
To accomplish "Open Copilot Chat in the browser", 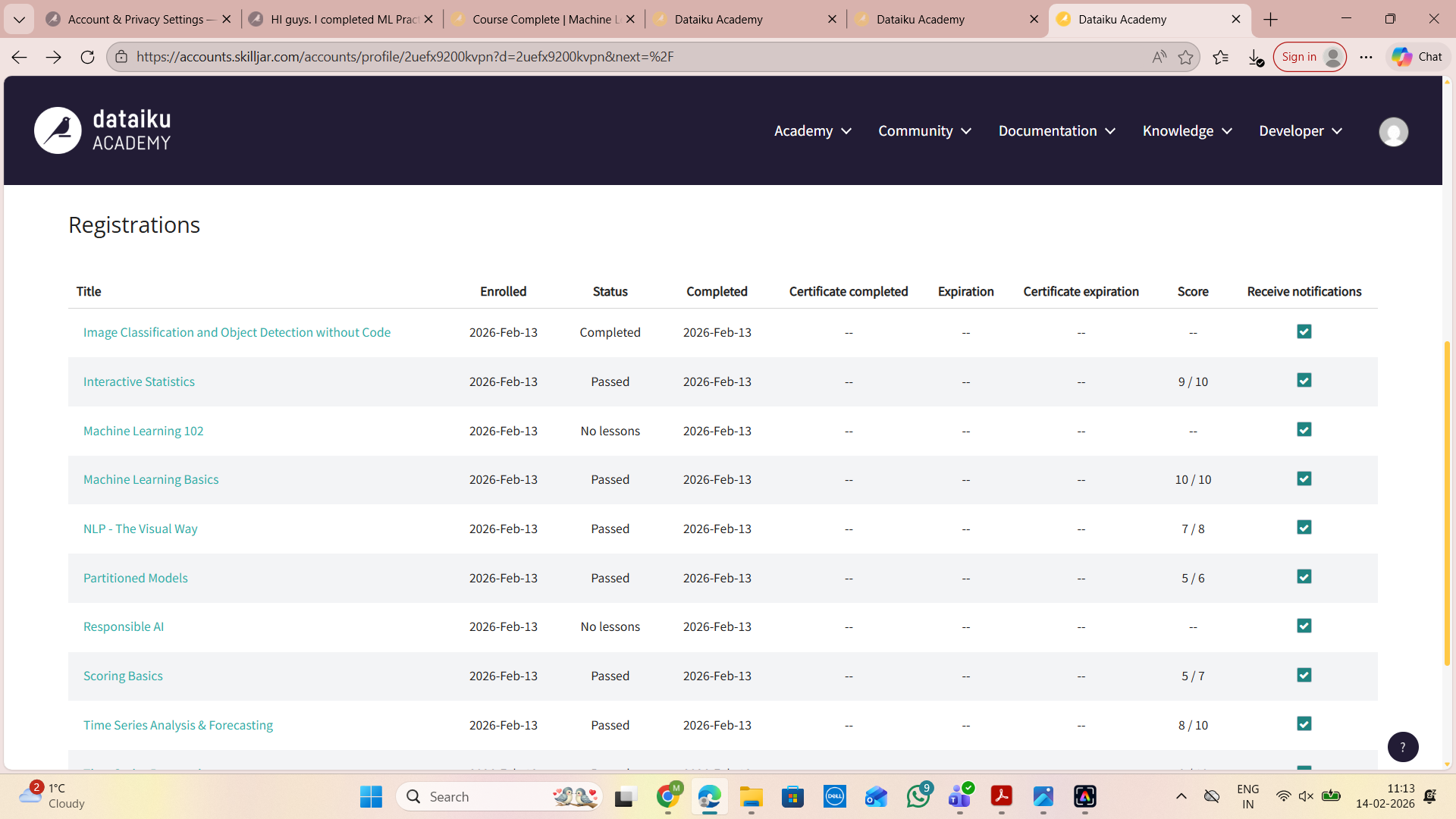I will tap(1417, 56).
